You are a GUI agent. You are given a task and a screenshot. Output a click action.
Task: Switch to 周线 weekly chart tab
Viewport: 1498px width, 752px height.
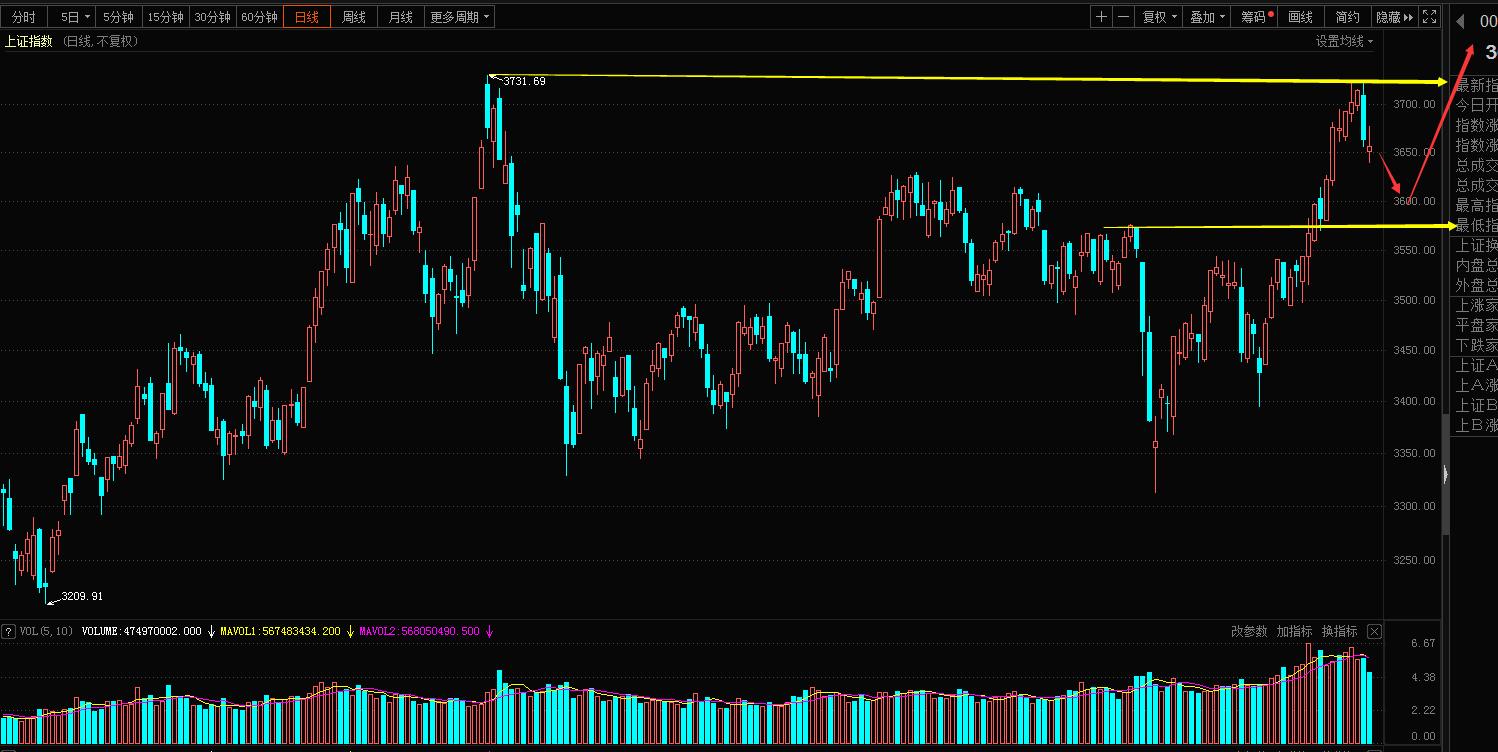click(x=353, y=17)
